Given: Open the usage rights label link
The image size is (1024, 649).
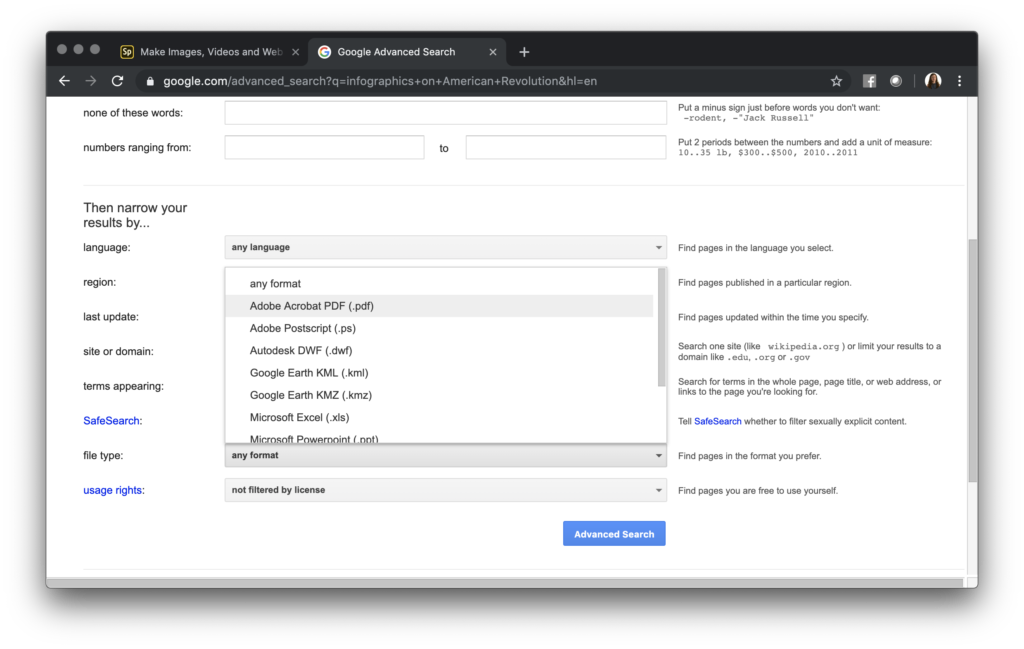Looking at the screenshot, I should (112, 490).
